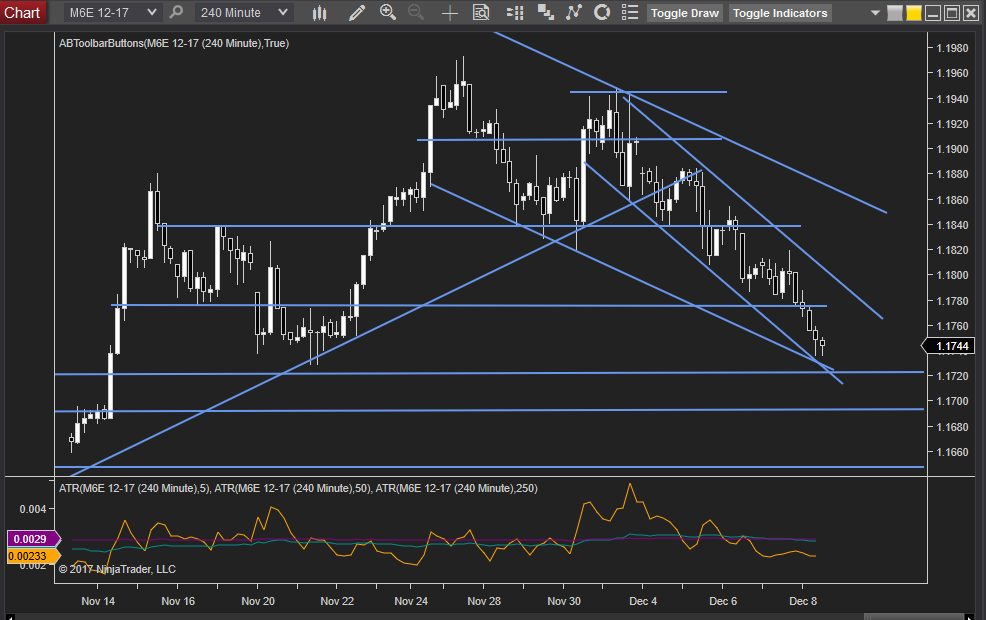The height and width of the screenshot is (620, 986).
Task: Click the 1.1880 price axis label
Action: [x=952, y=174]
